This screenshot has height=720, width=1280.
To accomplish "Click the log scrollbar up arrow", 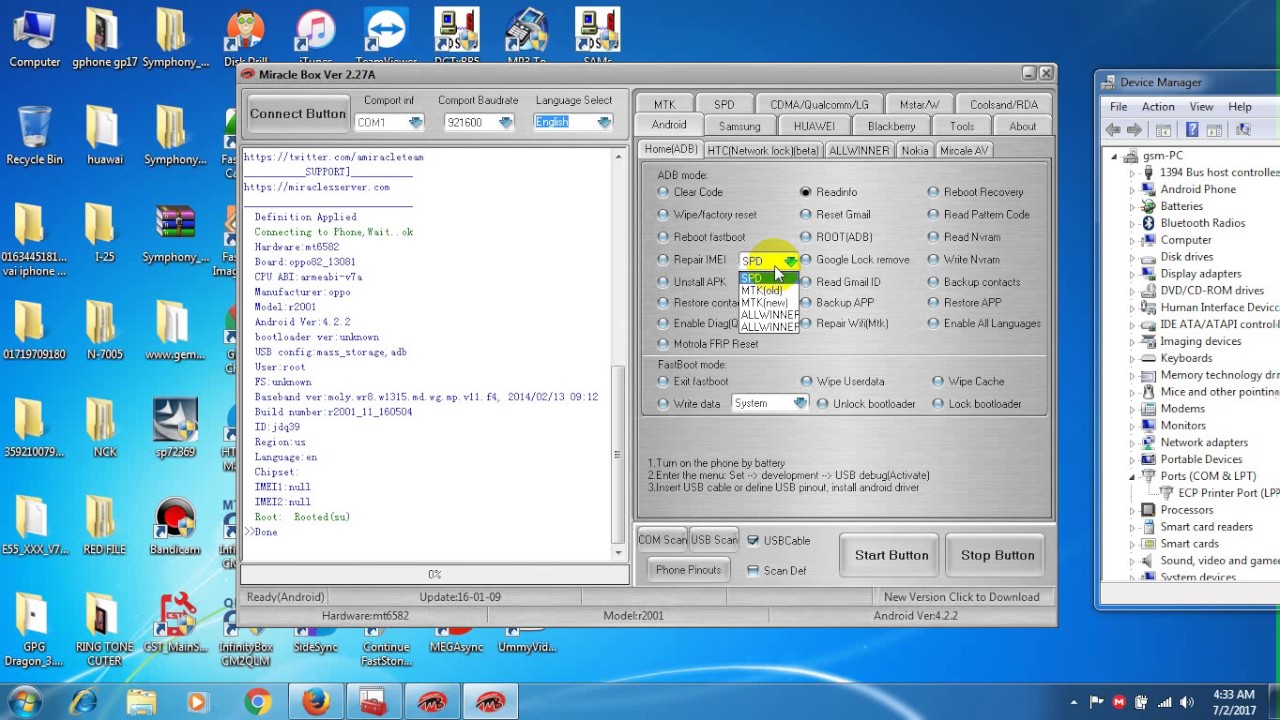I will [618, 157].
